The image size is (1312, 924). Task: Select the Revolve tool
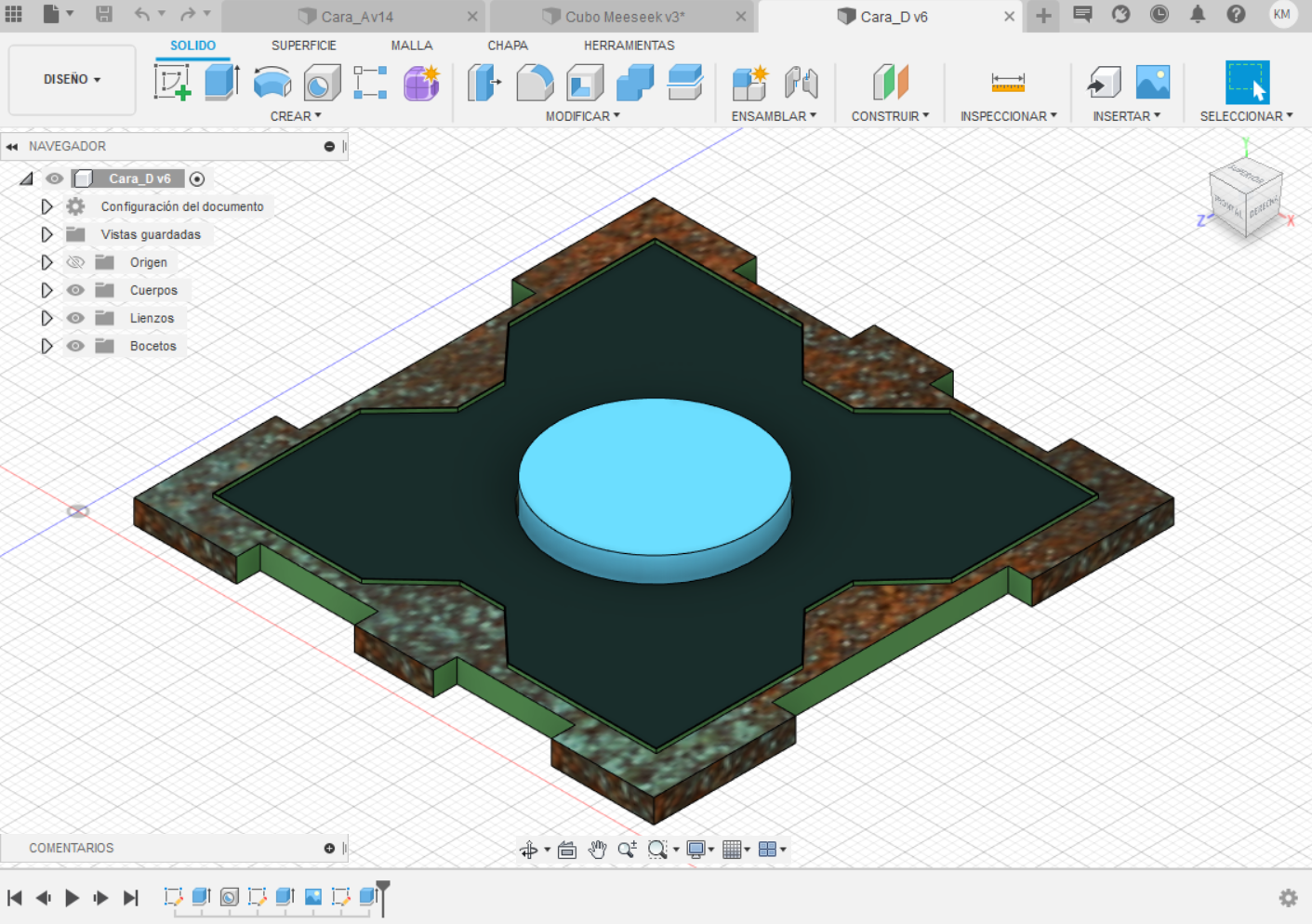point(272,83)
